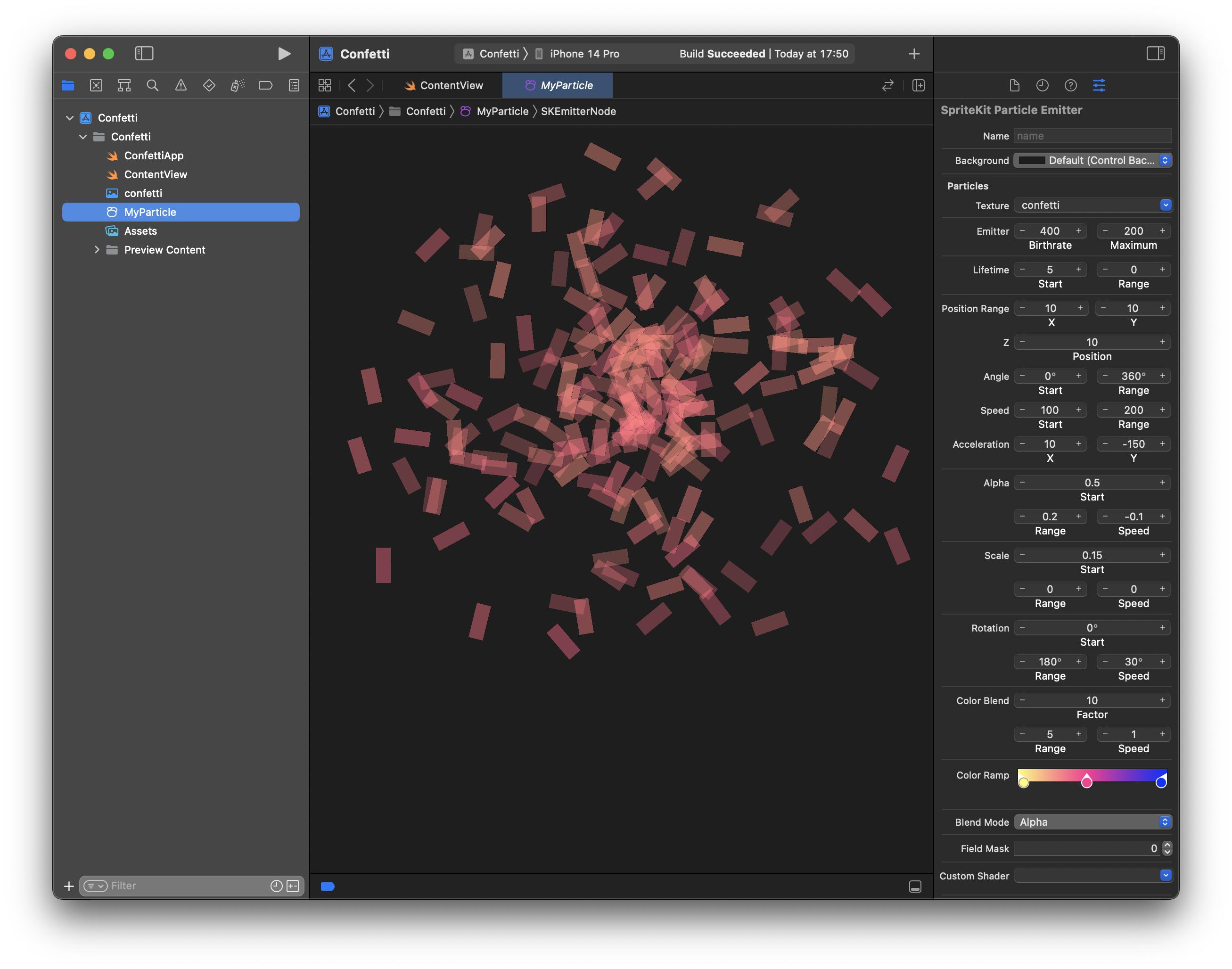Toggle the Background color swatch
1232x969 pixels.
(1032, 159)
